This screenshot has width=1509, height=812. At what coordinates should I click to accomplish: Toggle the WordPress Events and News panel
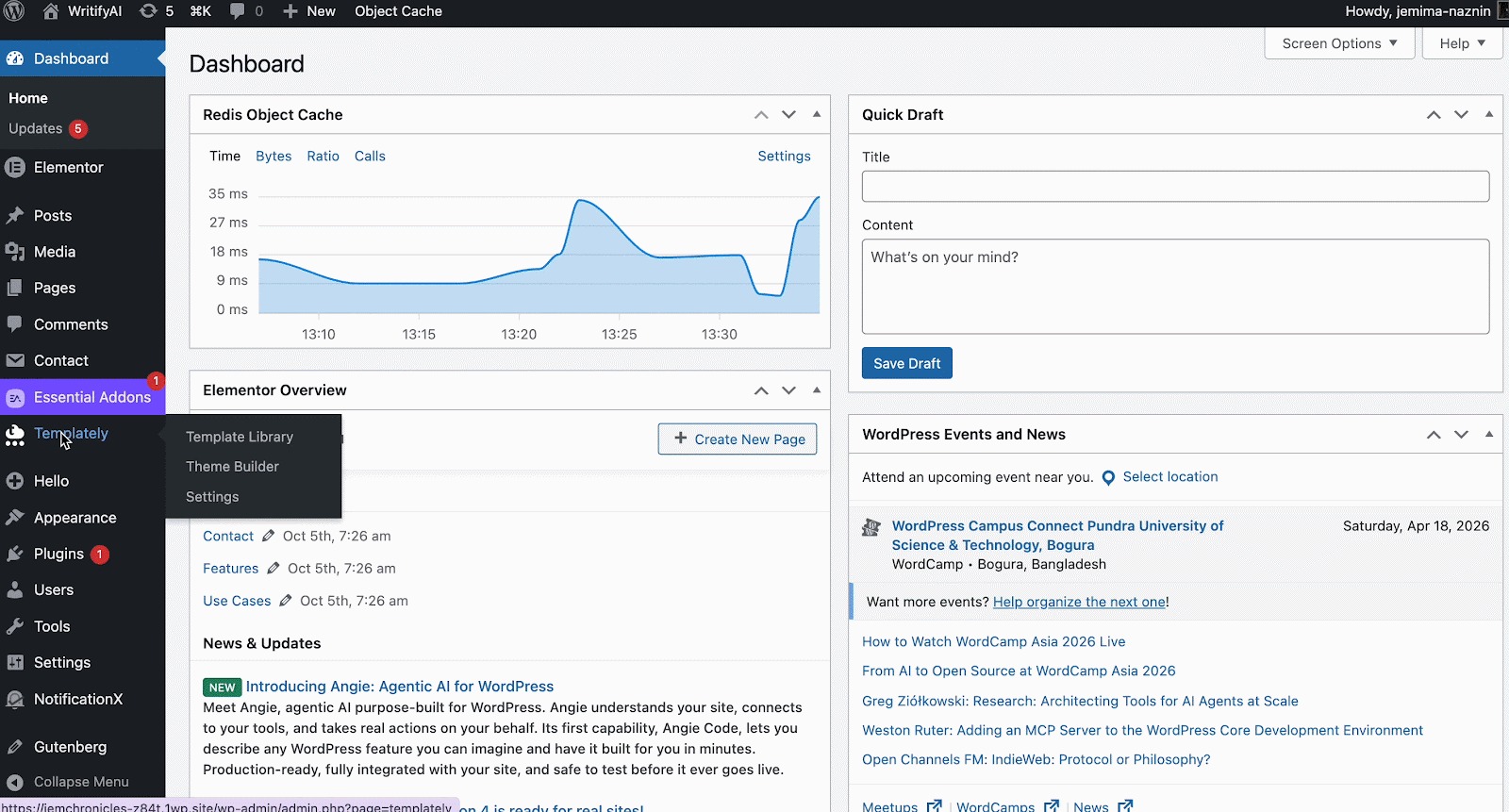pos(1489,434)
